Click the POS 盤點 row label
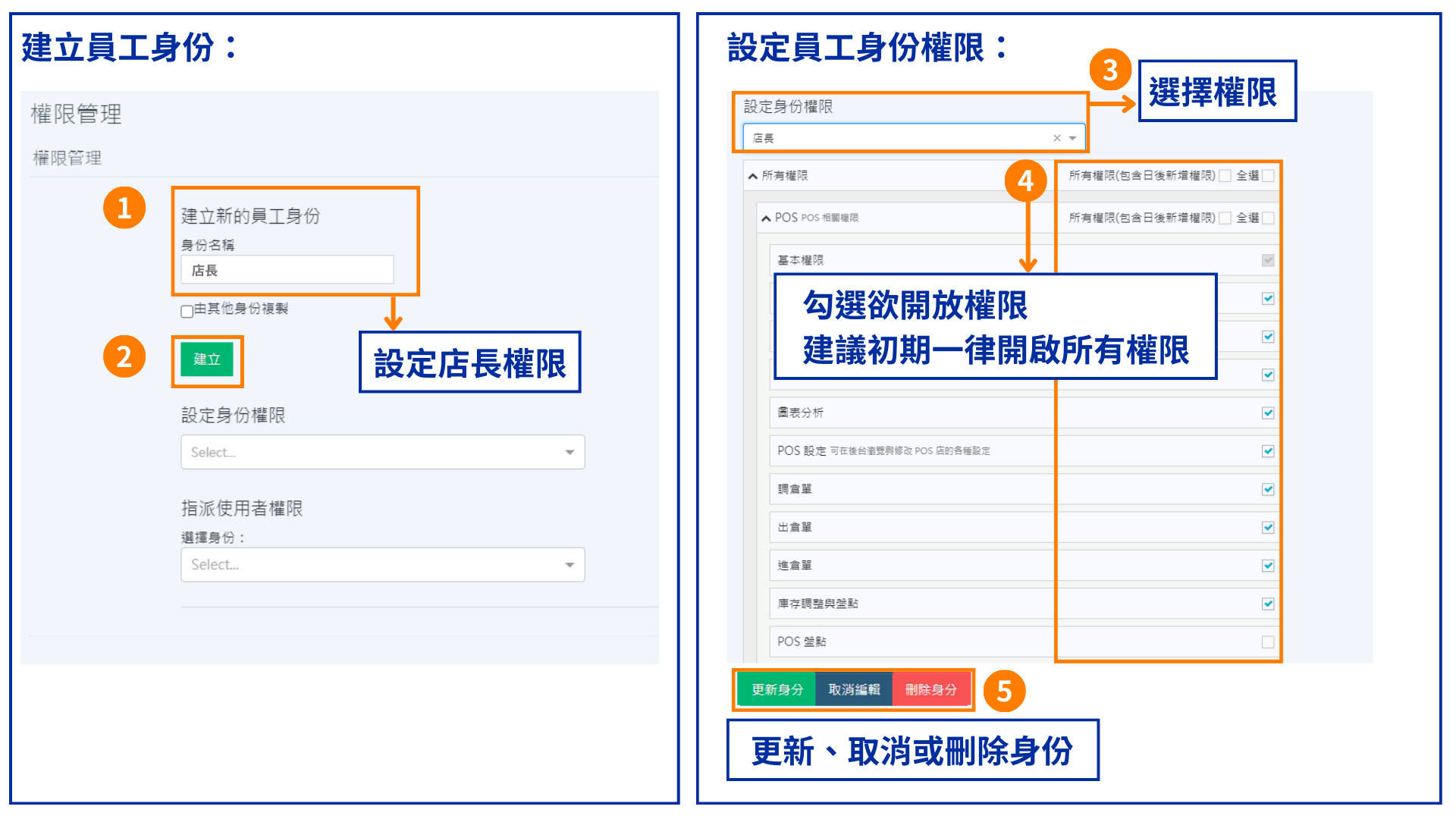Image resolution: width=1456 pixels, height=819 pixels. click(802, 642)
